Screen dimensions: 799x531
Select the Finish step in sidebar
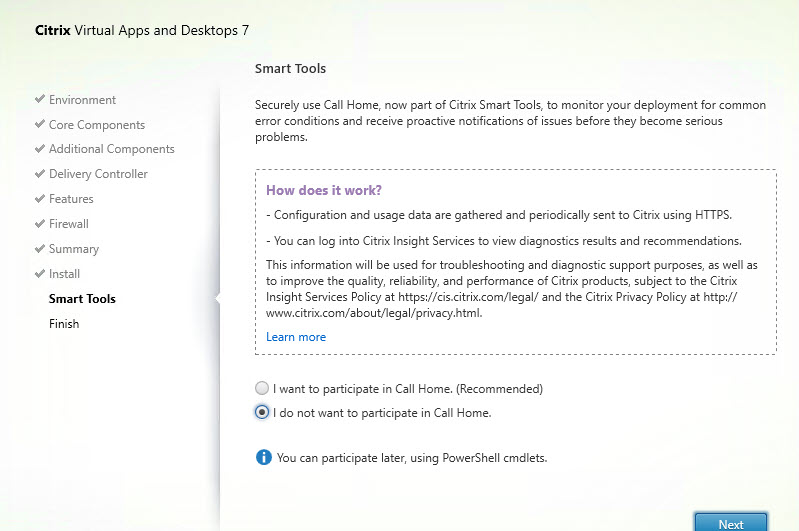(x=64, y=324)
